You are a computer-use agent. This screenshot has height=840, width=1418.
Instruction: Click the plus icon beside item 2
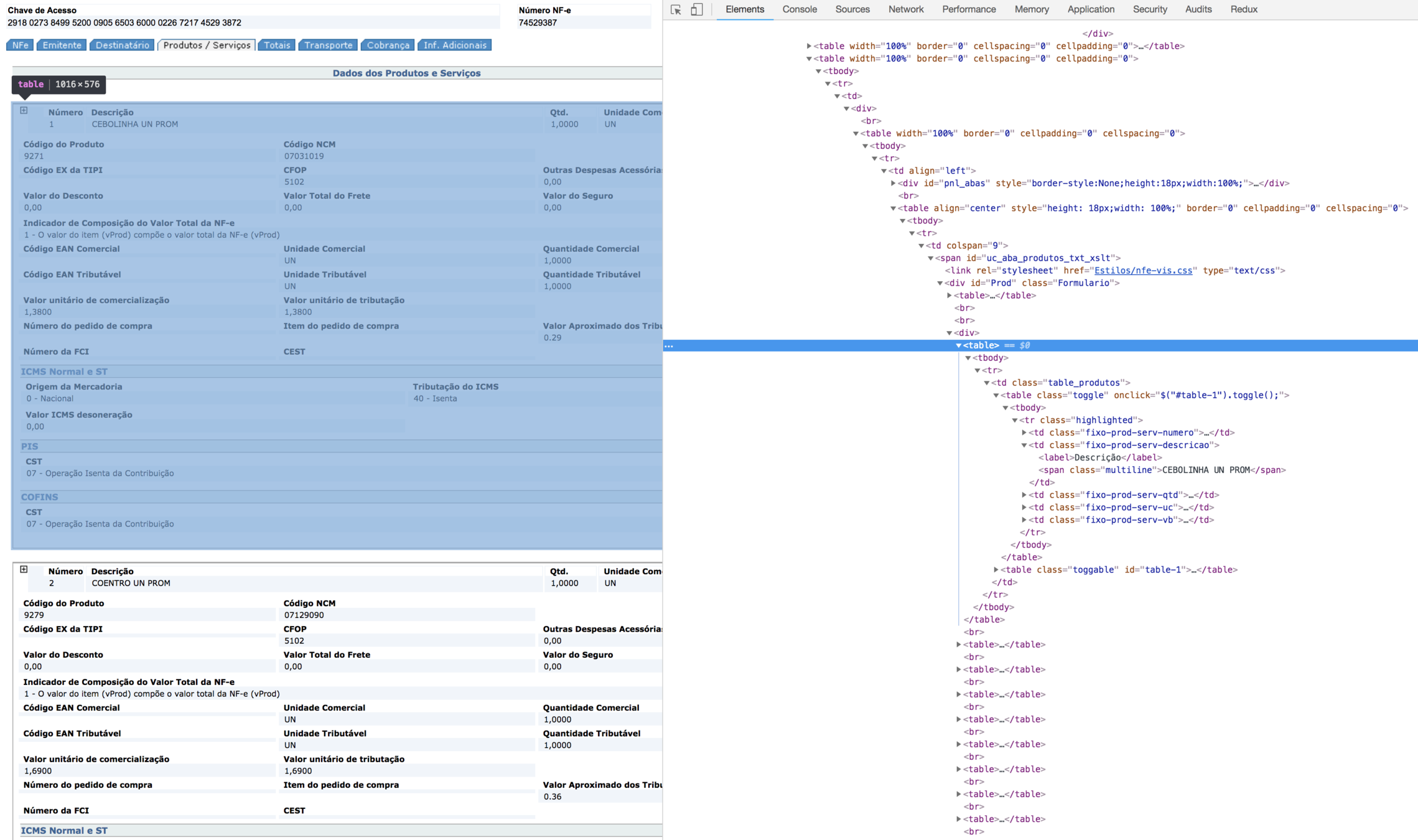point(24,569)
